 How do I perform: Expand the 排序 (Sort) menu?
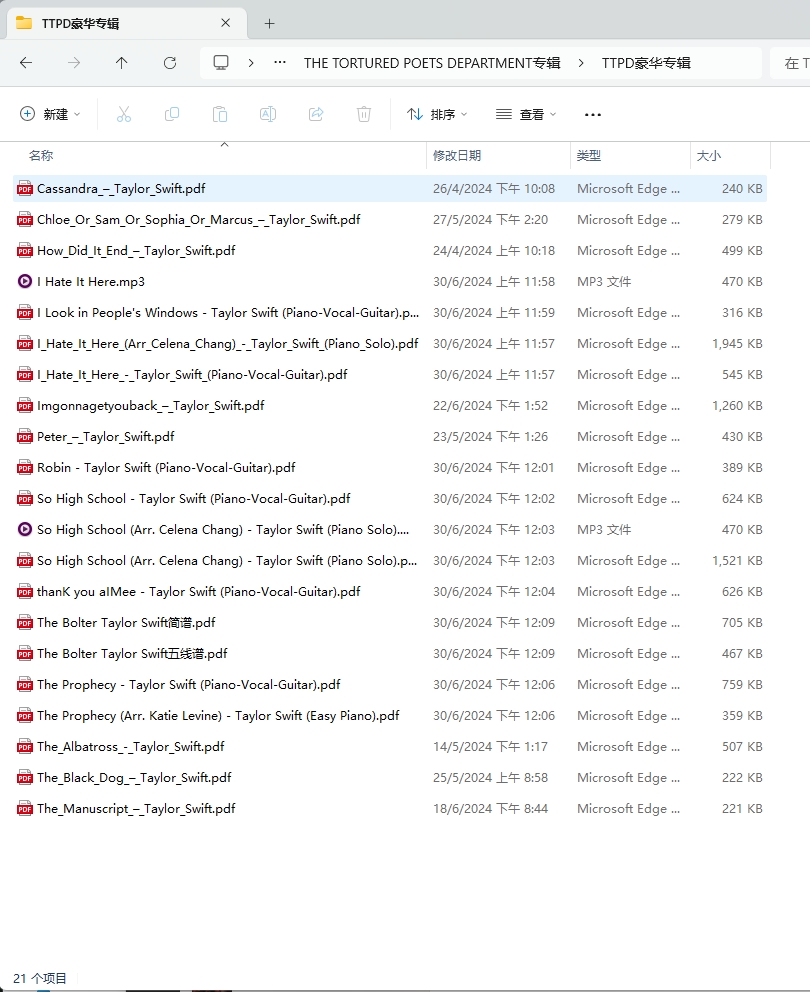(x=437, y=115)
